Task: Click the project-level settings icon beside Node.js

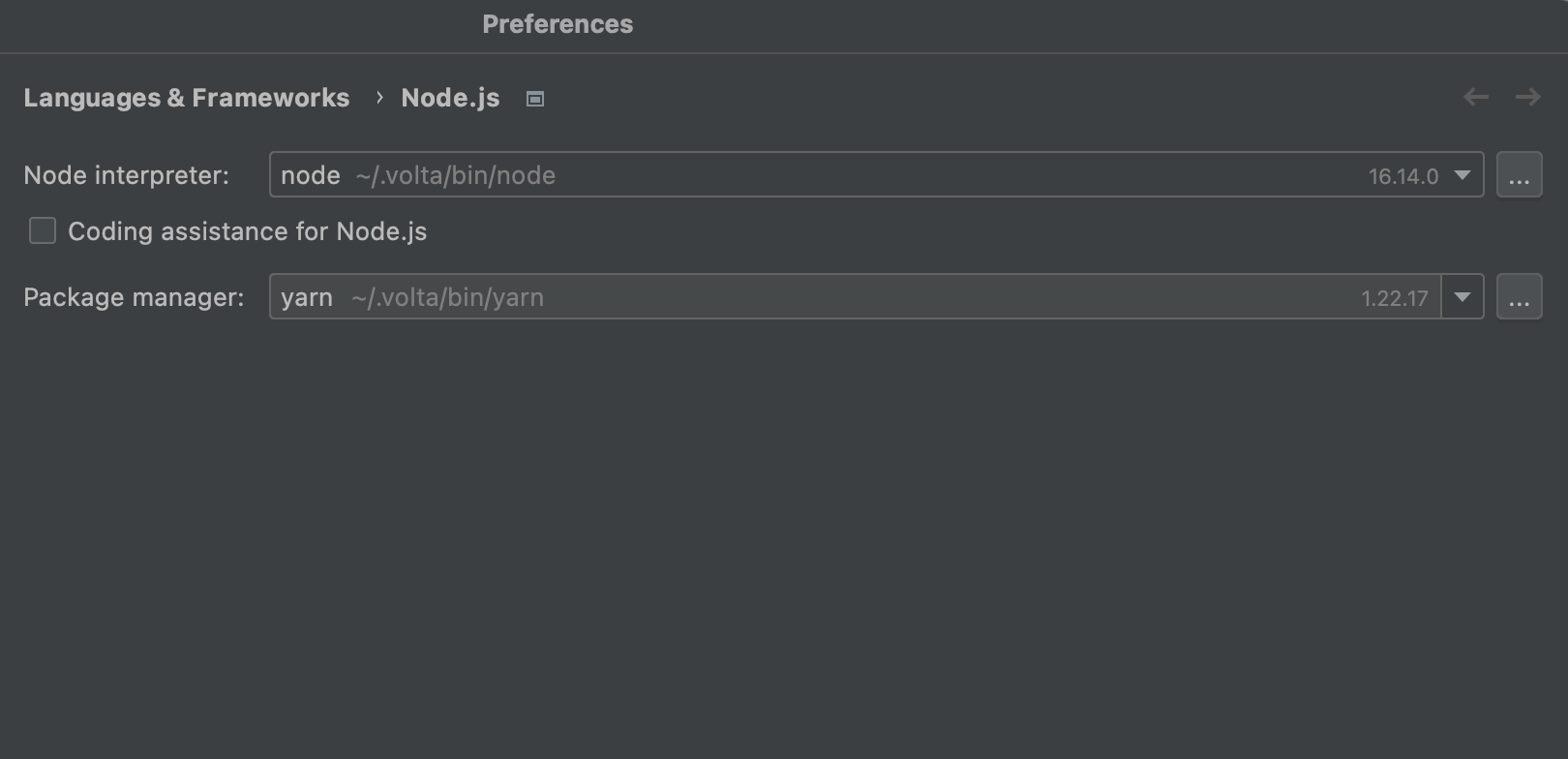Action: pyautogui.click(x=535, y=99)
